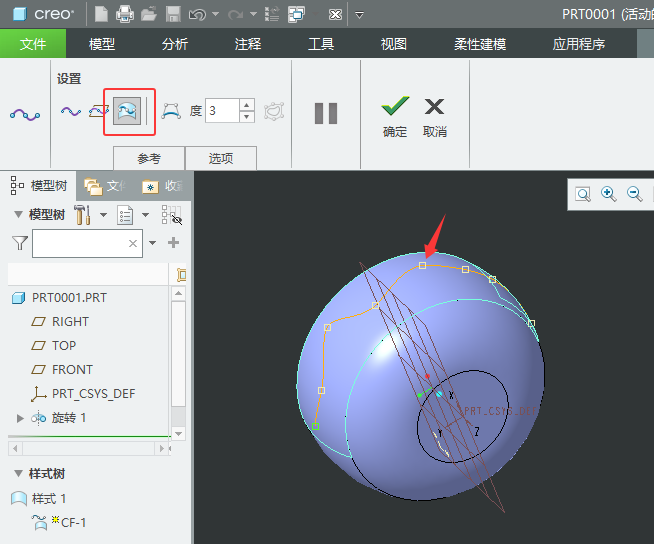
Task: Clear the search field with the X
Action: coord(133,243)
